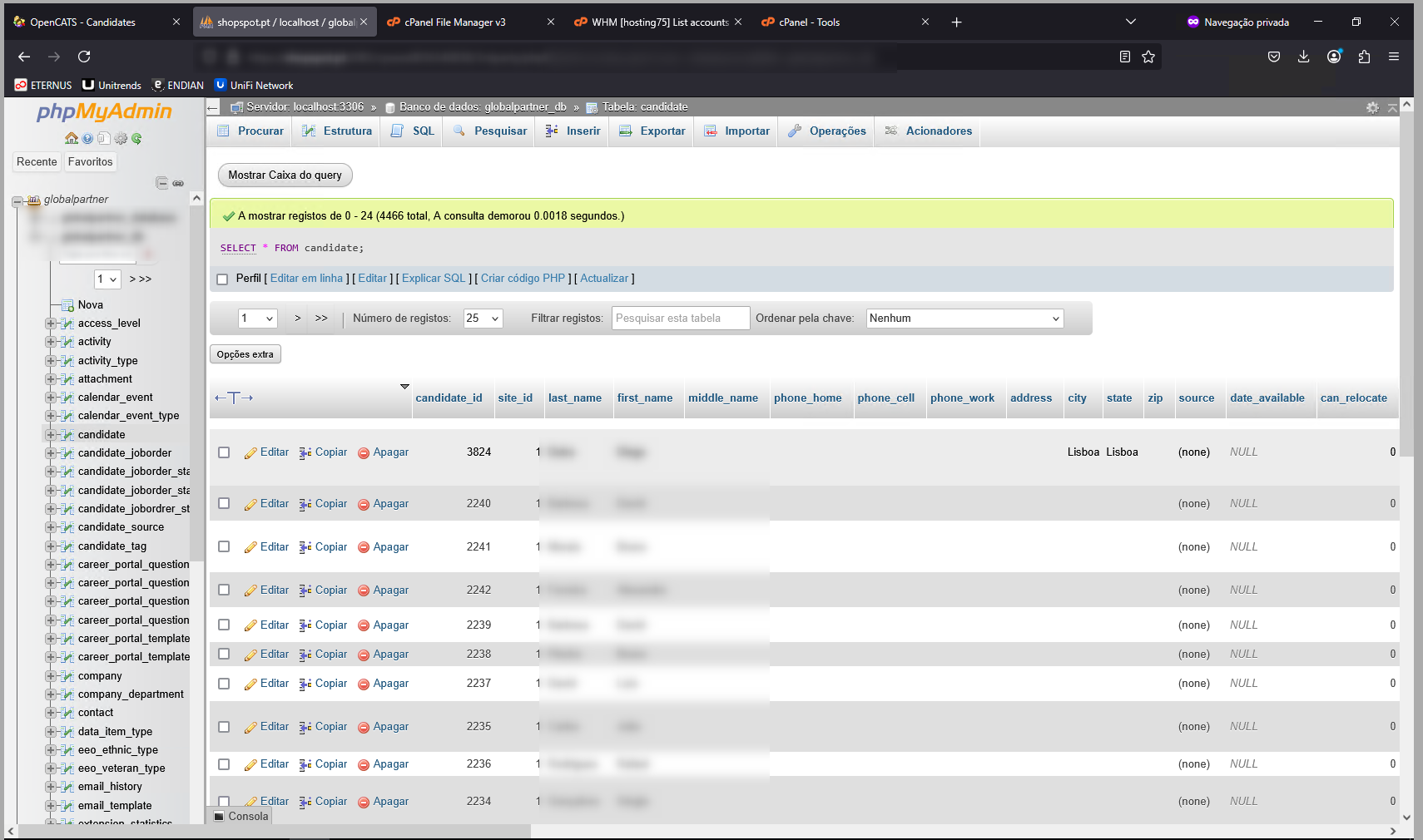Open phpMyAdmin documentation help icon
Screen dimensions: 1423x840
tap(87, 138)
